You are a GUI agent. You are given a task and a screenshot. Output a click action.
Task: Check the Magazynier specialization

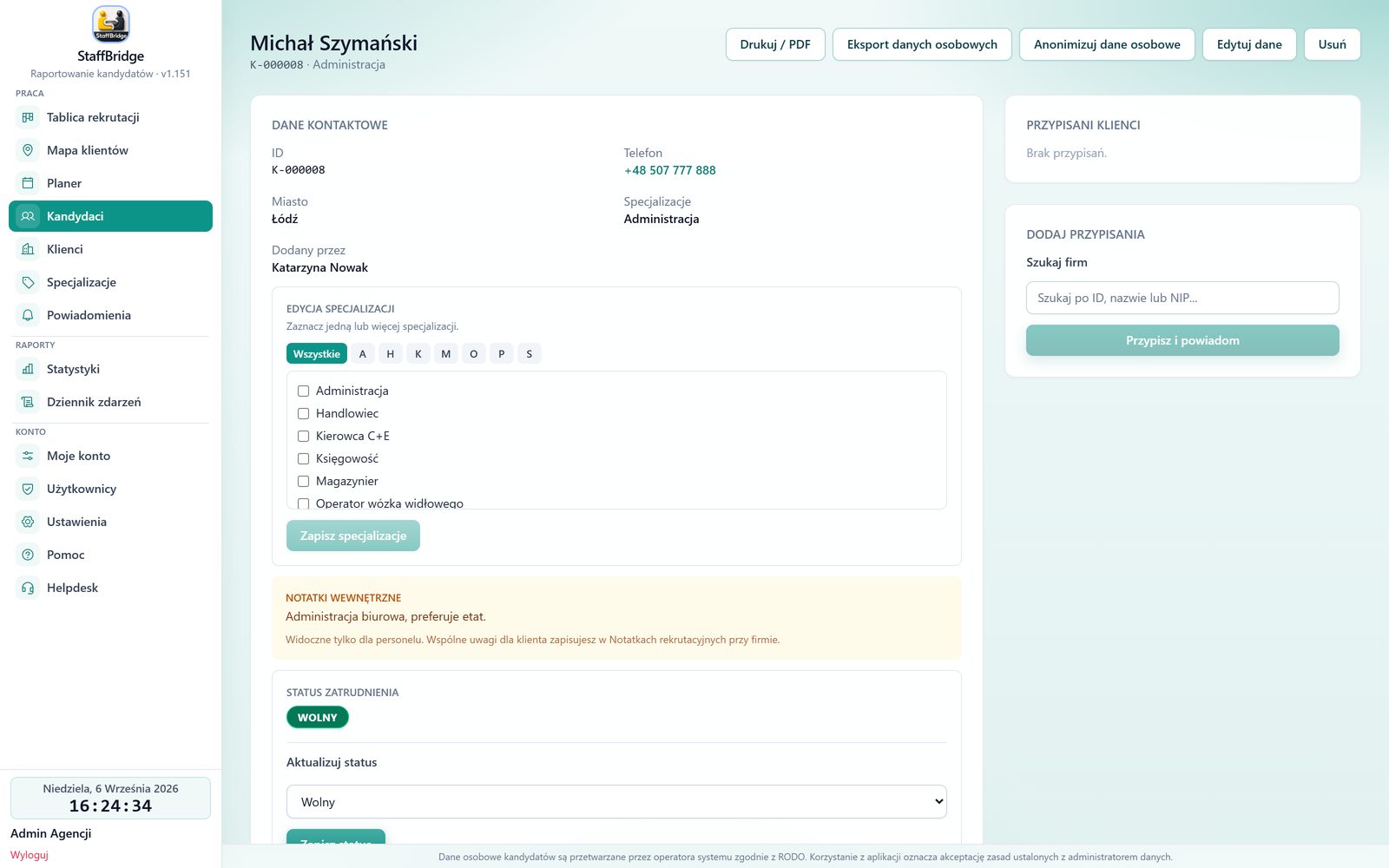point(303,482)
